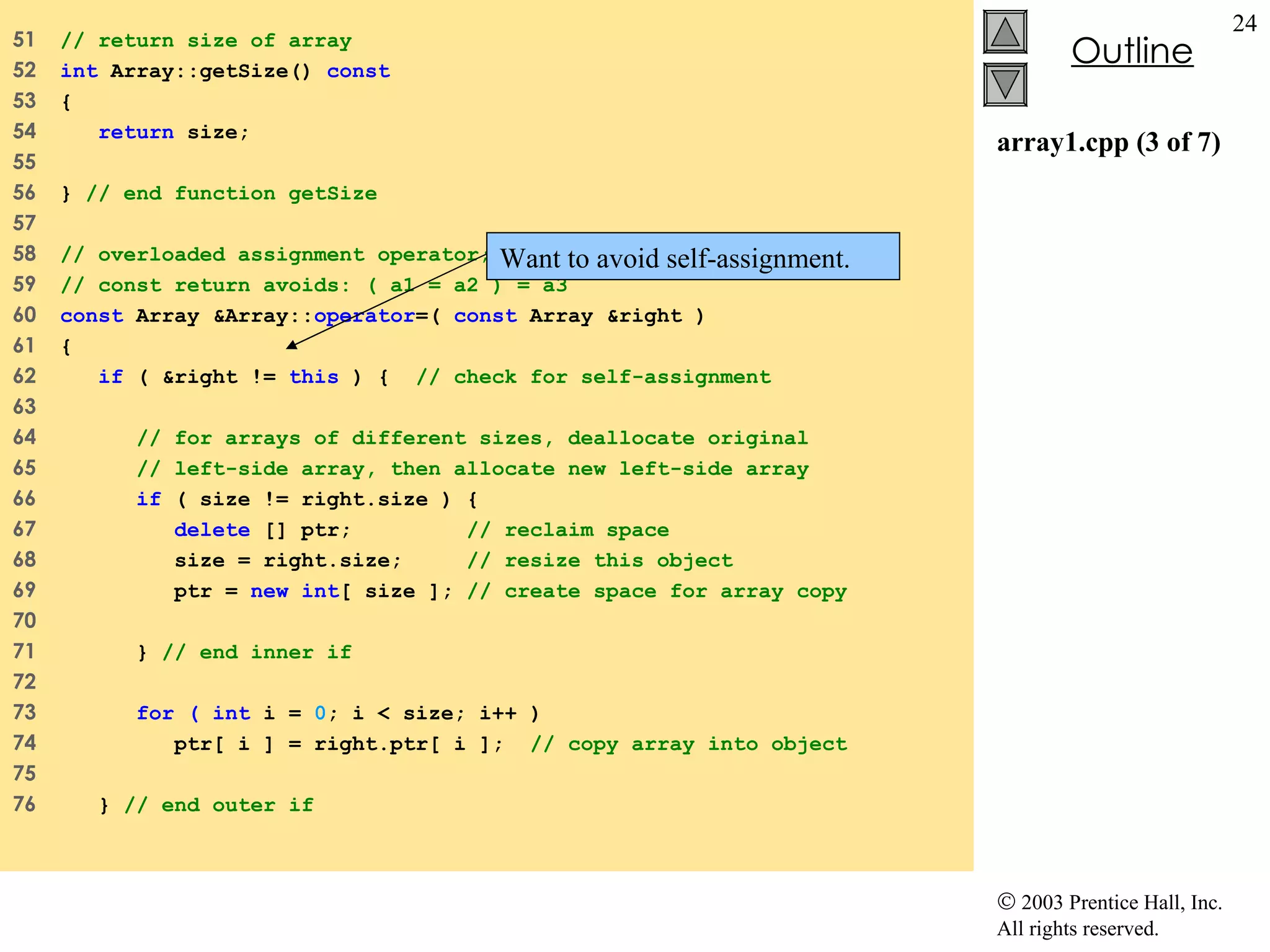The image size is (1270, 952).
Task: Click 'All rights reserved.' text
Action: click(1078, 929)
